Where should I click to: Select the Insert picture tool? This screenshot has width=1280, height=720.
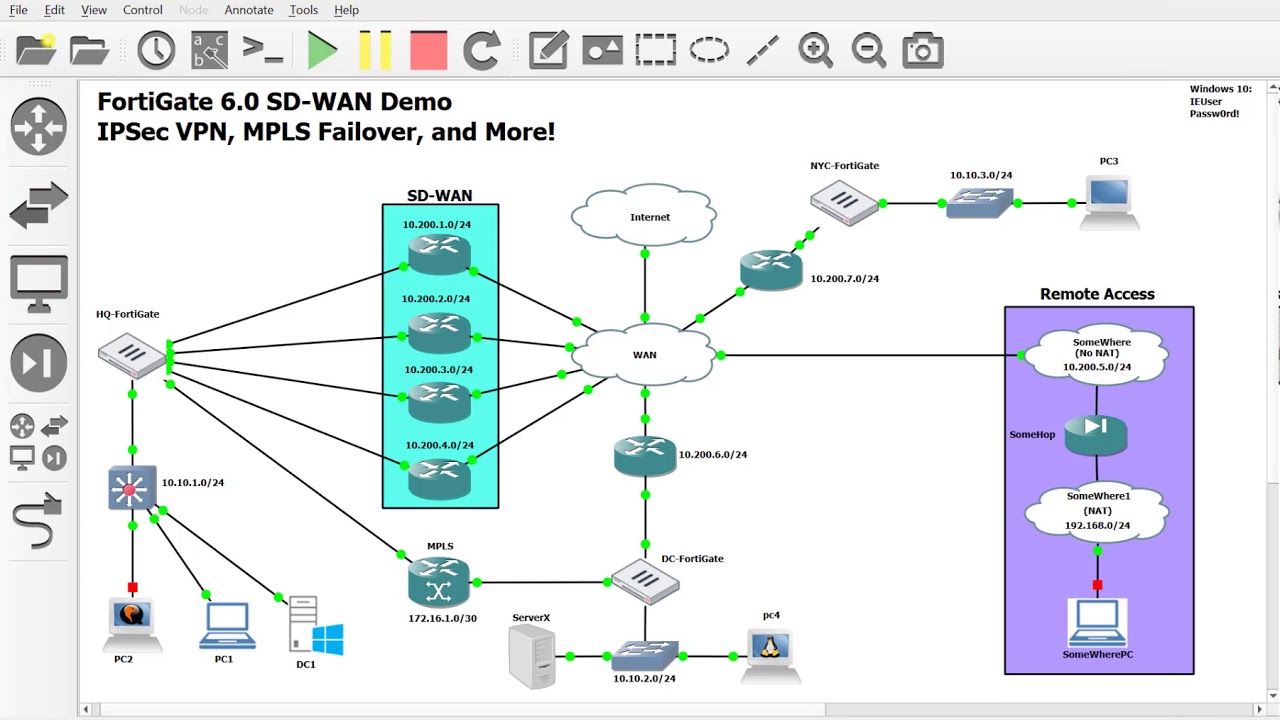click(602, 50)
